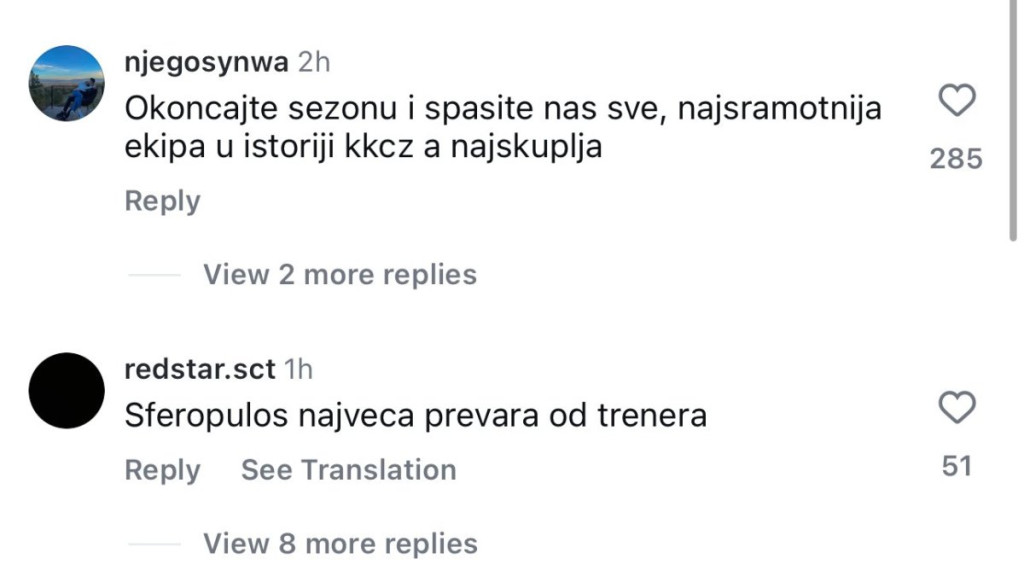
Task: Click the 1h timestamp next to redstar.sct
Action: 298,369
